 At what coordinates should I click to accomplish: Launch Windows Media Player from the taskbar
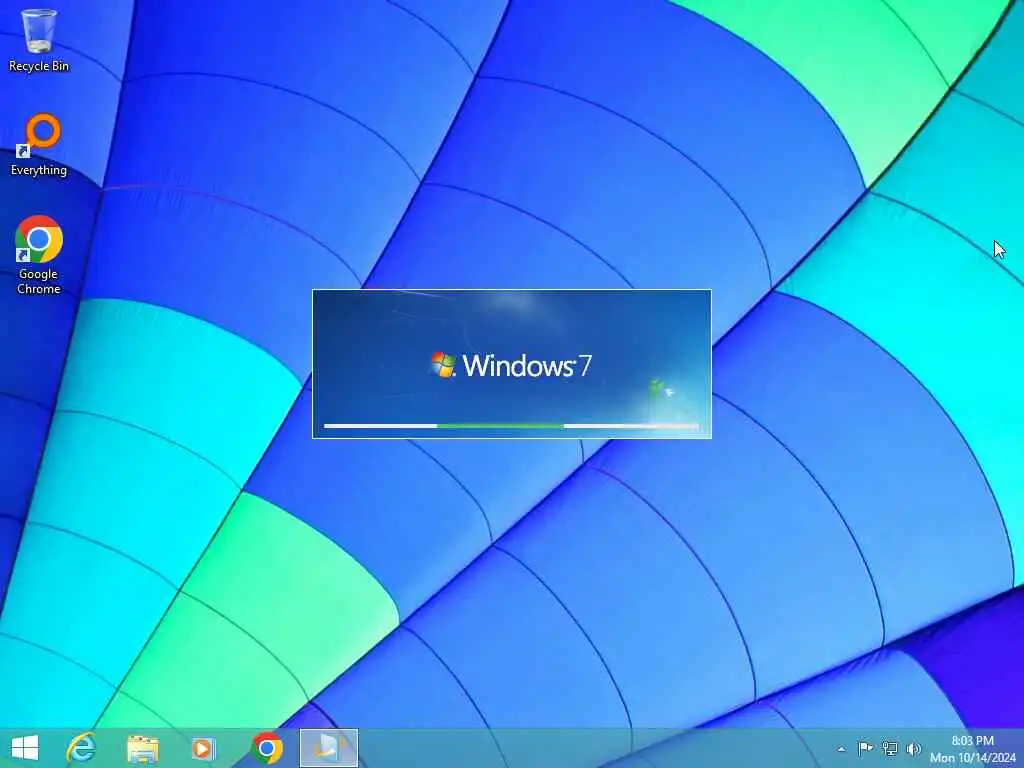203,748
